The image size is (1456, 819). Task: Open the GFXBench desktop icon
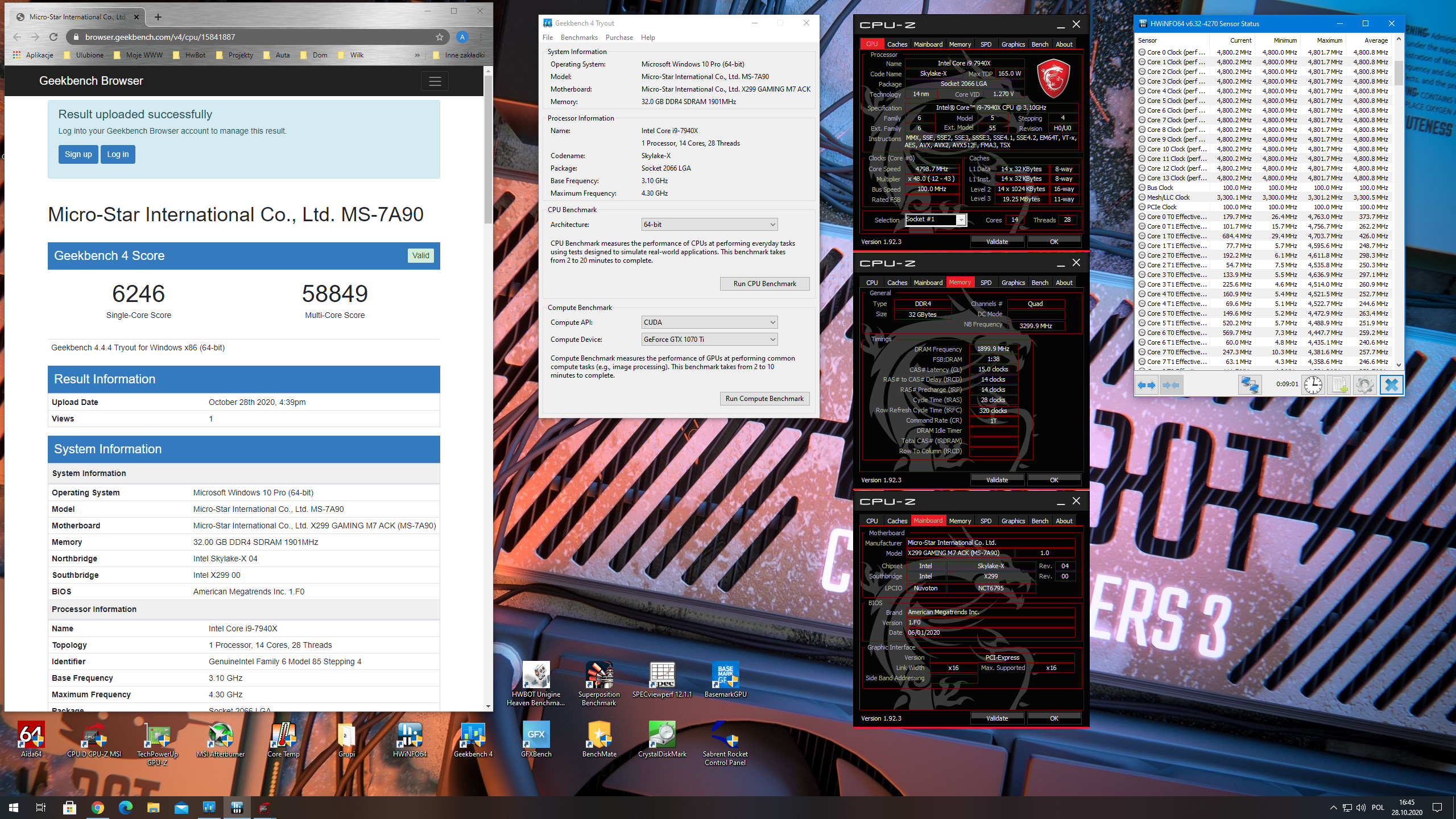click(536, 739)
